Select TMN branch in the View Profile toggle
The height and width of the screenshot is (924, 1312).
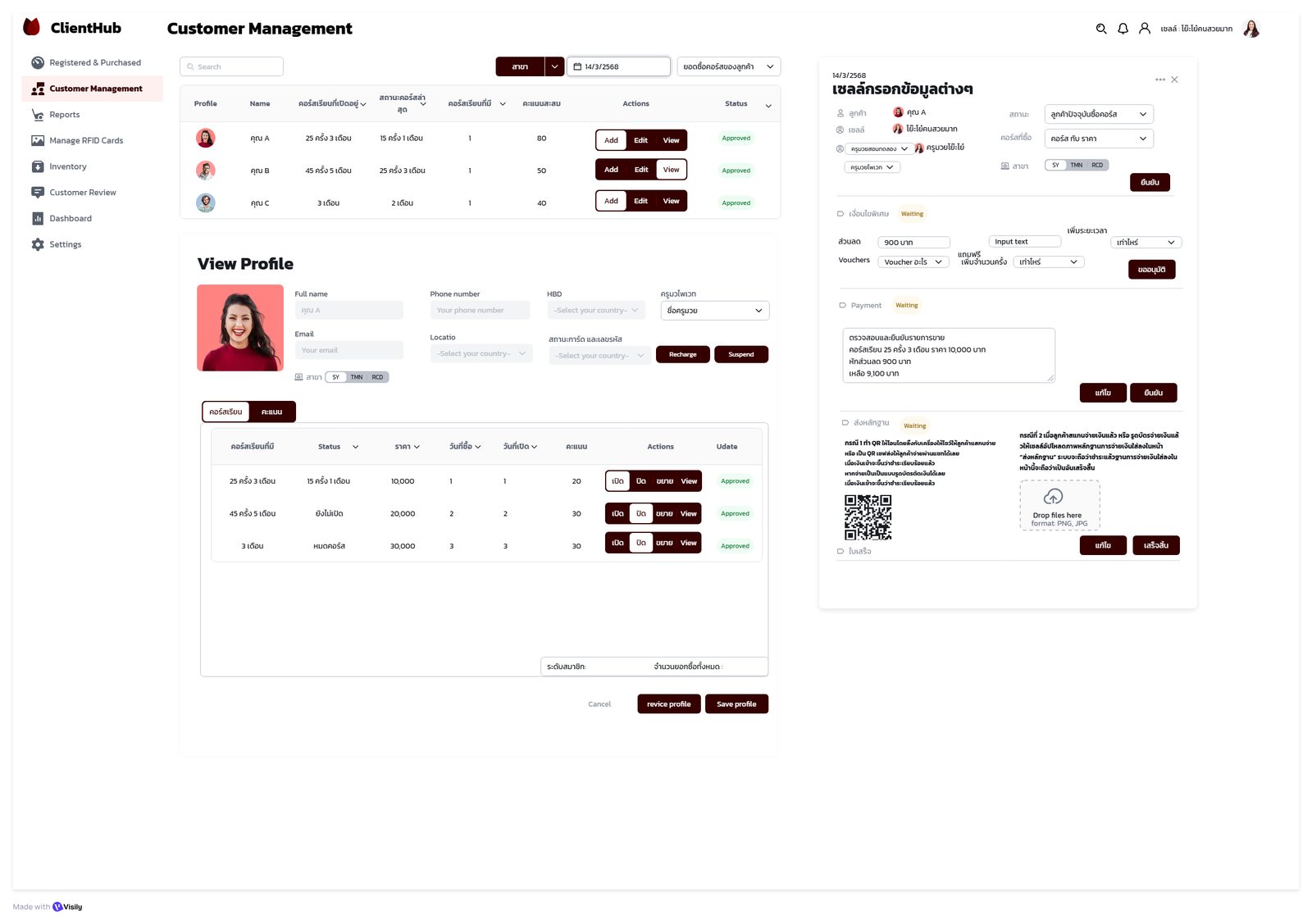[357, 377]
